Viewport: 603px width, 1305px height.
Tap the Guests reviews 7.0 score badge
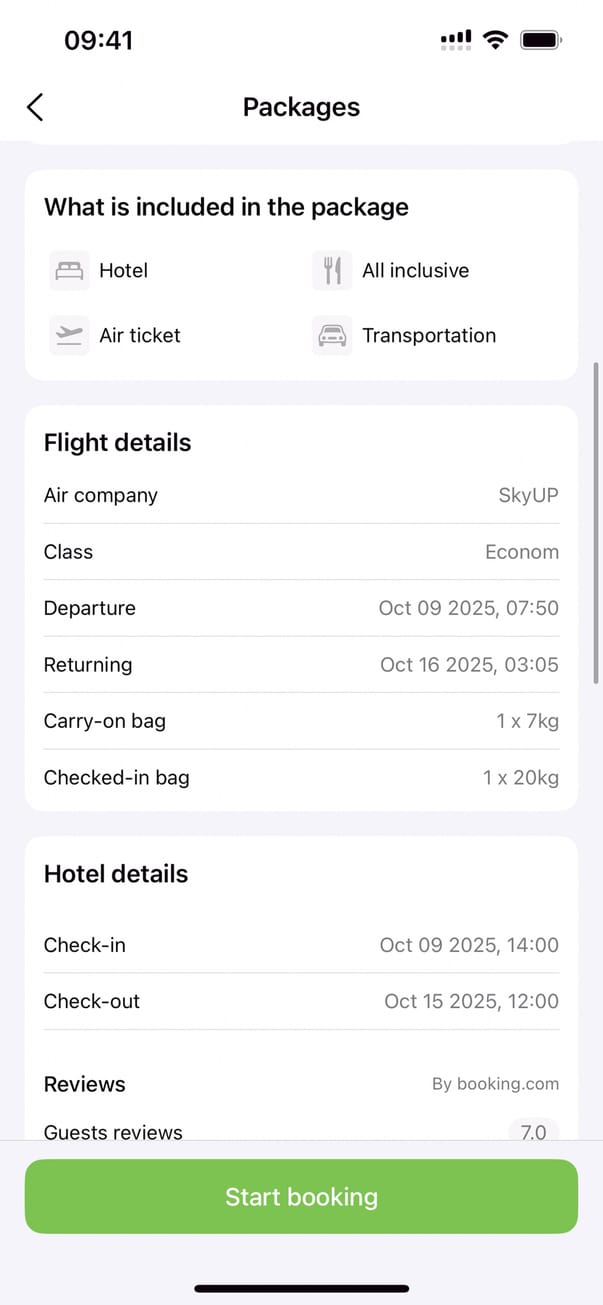click(533, 1132)
